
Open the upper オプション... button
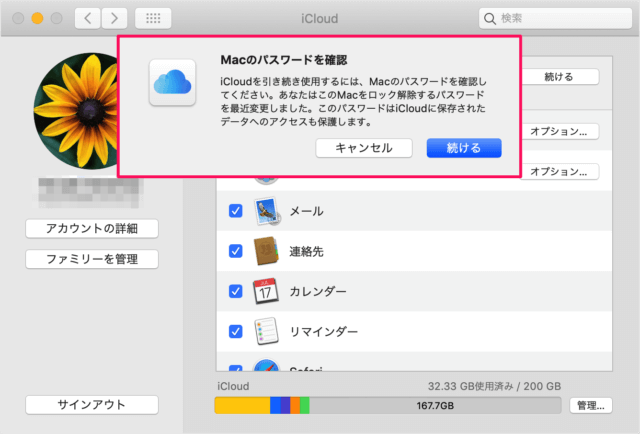(x=560, y=131)
